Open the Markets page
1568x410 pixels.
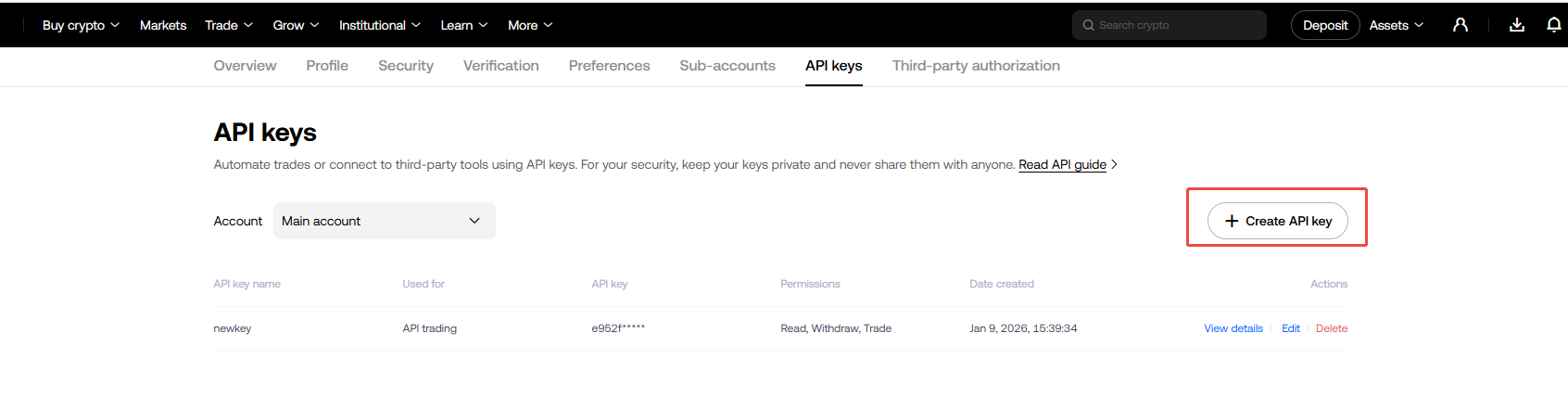tap(163, 25)
